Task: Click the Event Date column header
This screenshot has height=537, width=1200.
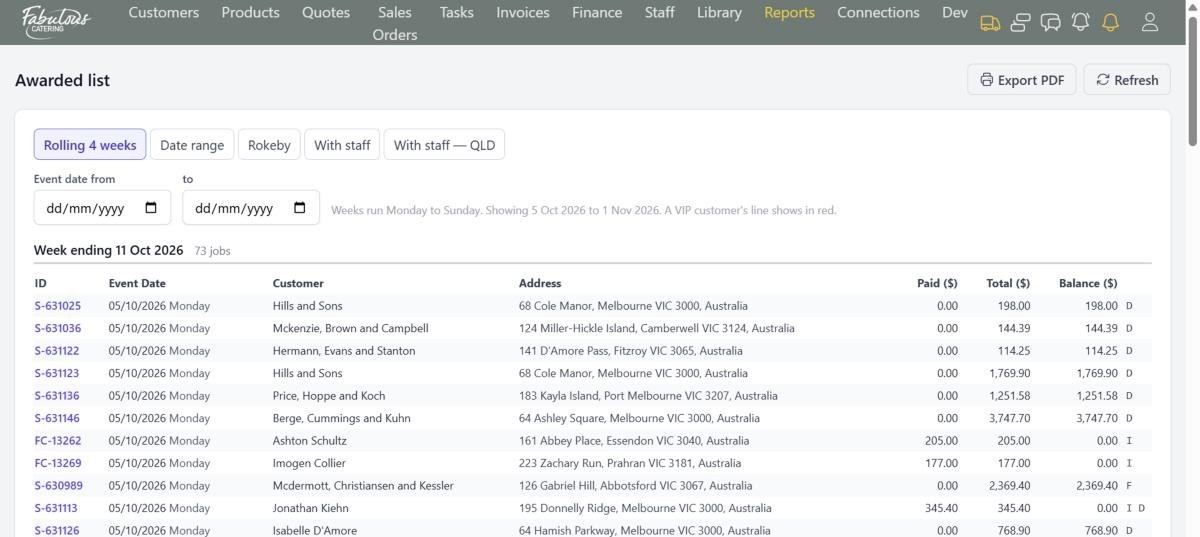Action: coord(137,283)
